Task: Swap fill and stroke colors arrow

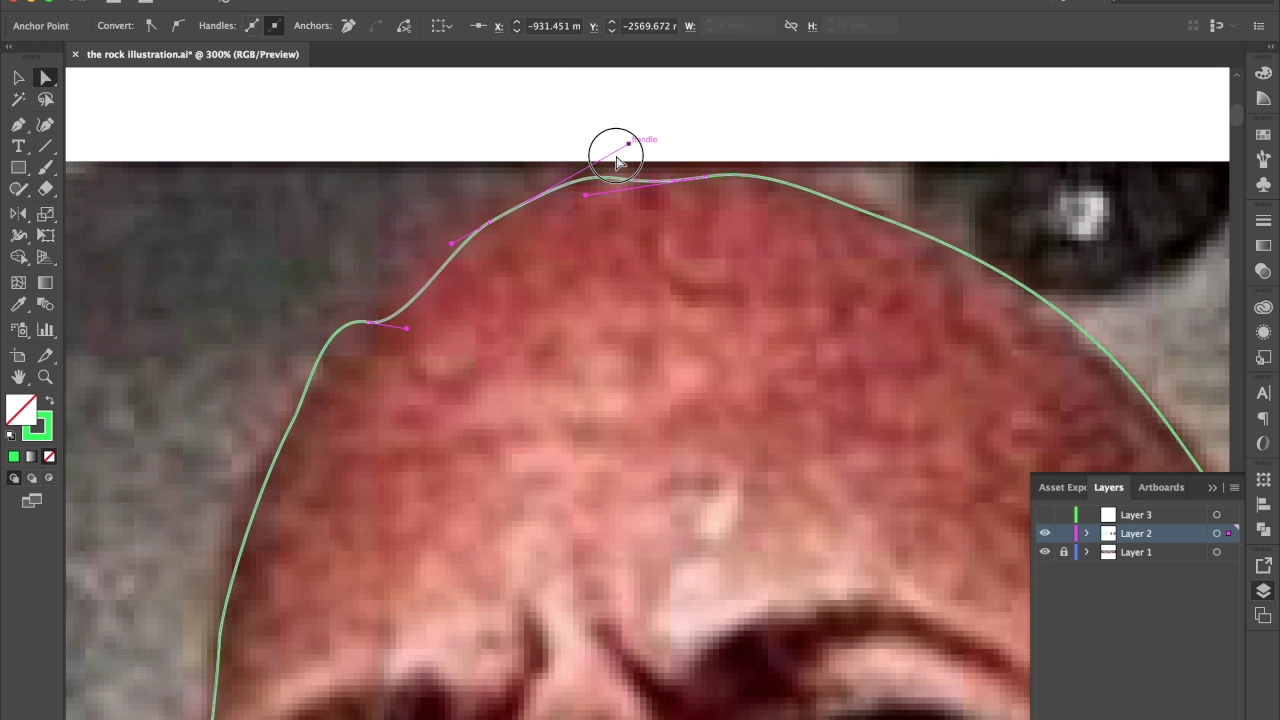Action: (49, 401)
